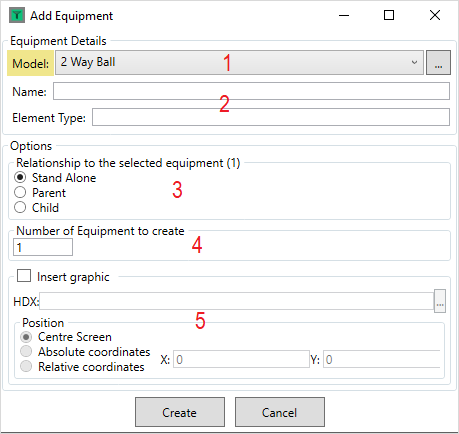Click the Number of Equipment to create field

point(43,247)
